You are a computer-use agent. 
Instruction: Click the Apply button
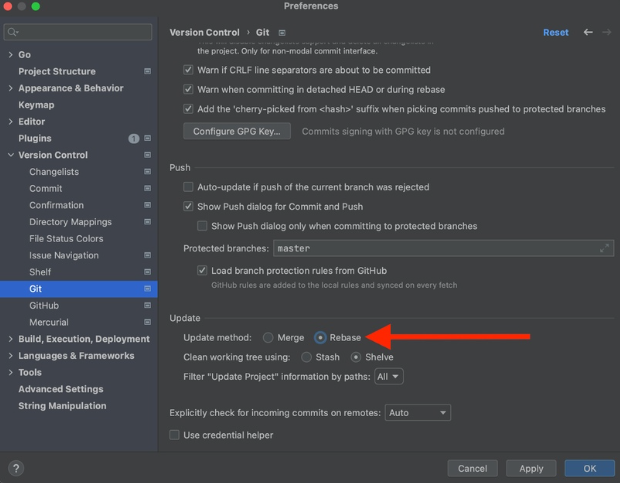(531, 468)
